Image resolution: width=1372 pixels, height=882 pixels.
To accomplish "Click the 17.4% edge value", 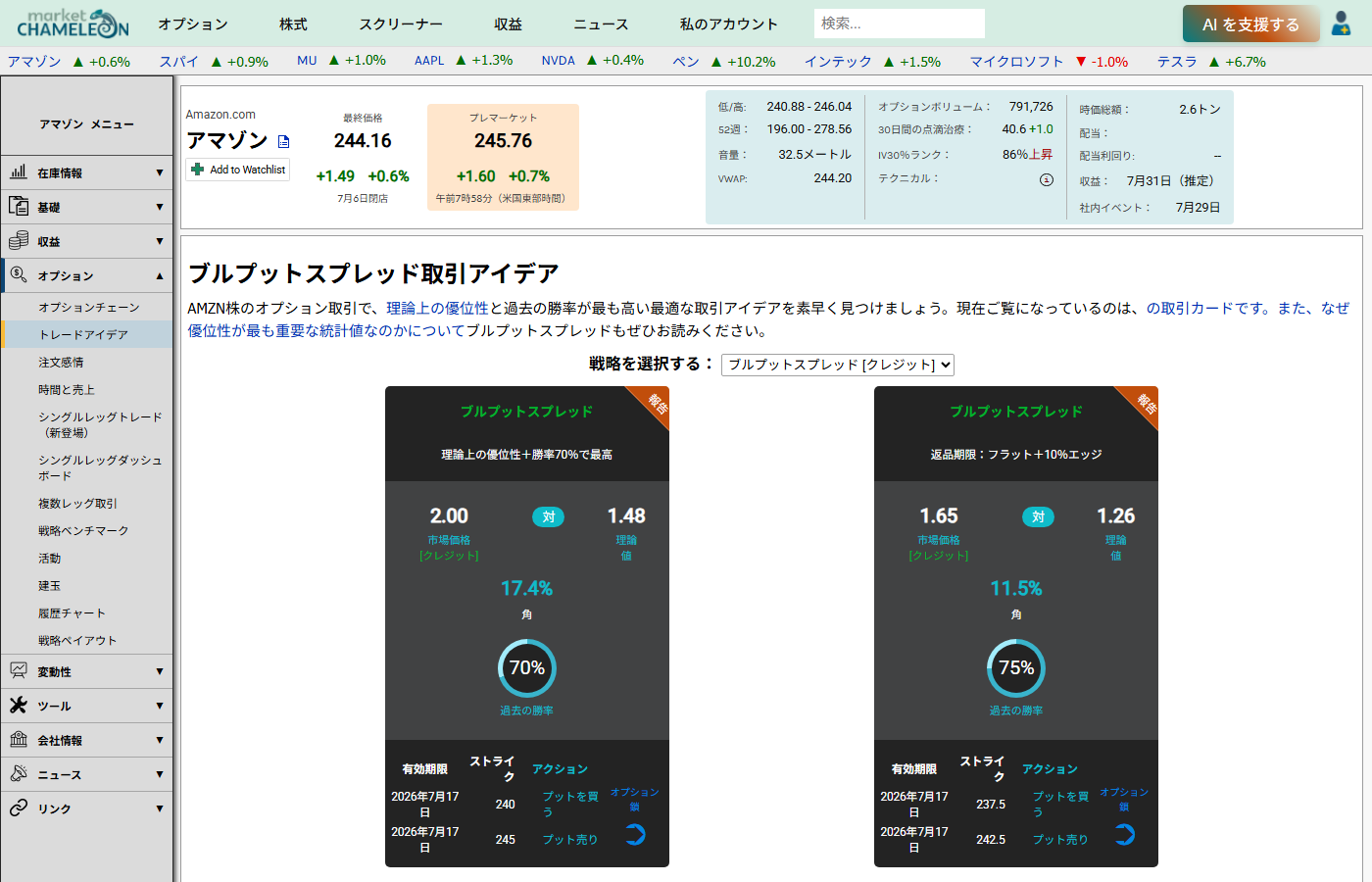I will pyautogui.click(x=527, y=588).
